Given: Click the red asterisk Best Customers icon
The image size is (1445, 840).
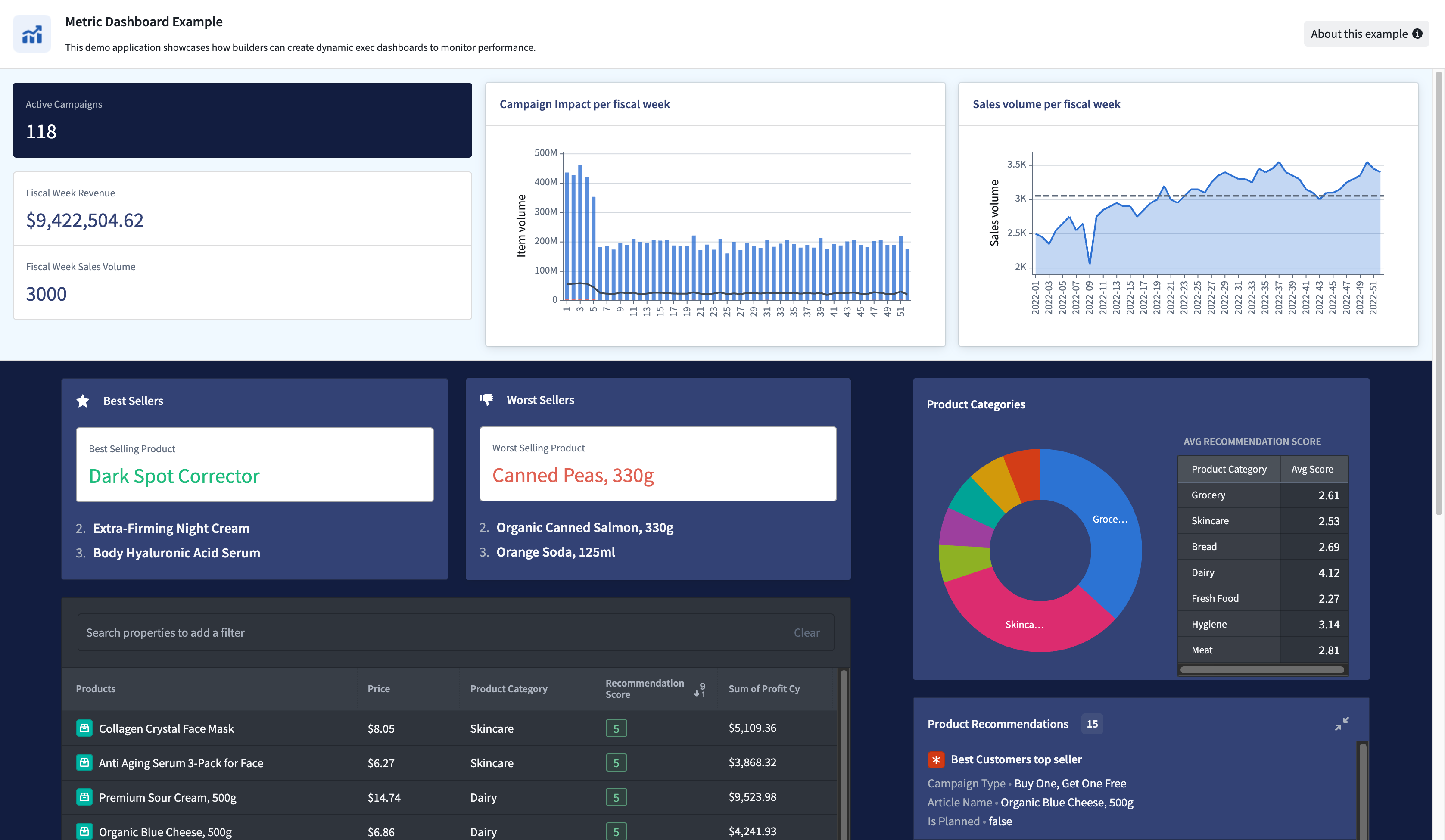Looking at the screenshot, I should [936, 759].
